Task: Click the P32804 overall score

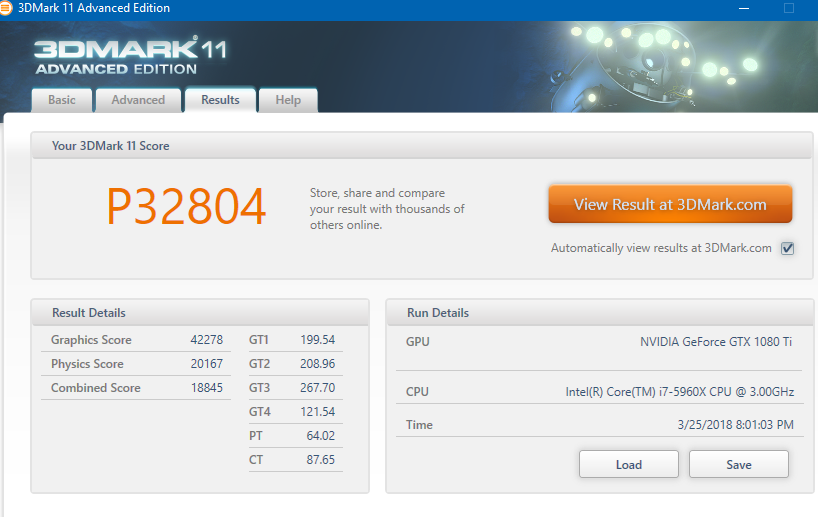Action: pos(186,207)
